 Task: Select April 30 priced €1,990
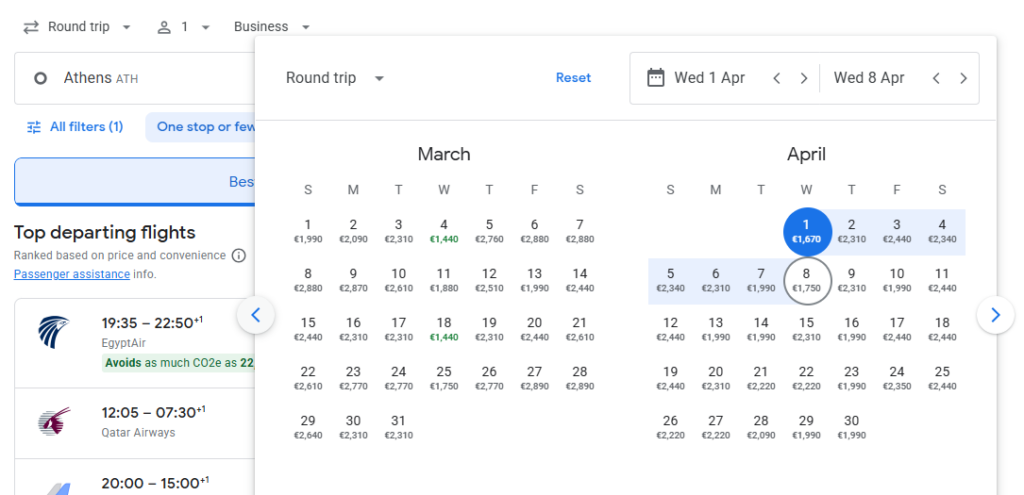coord(852,428)
